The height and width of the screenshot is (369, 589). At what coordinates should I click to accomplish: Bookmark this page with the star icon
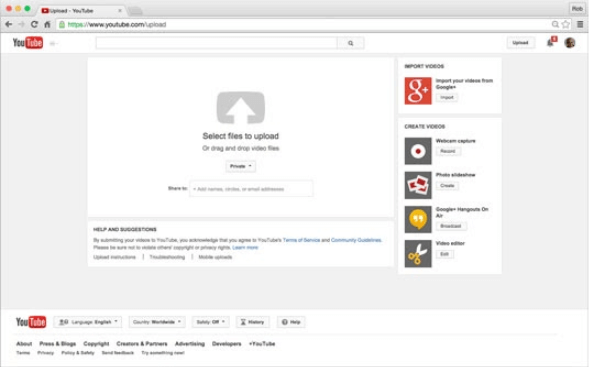click(565, 24)
